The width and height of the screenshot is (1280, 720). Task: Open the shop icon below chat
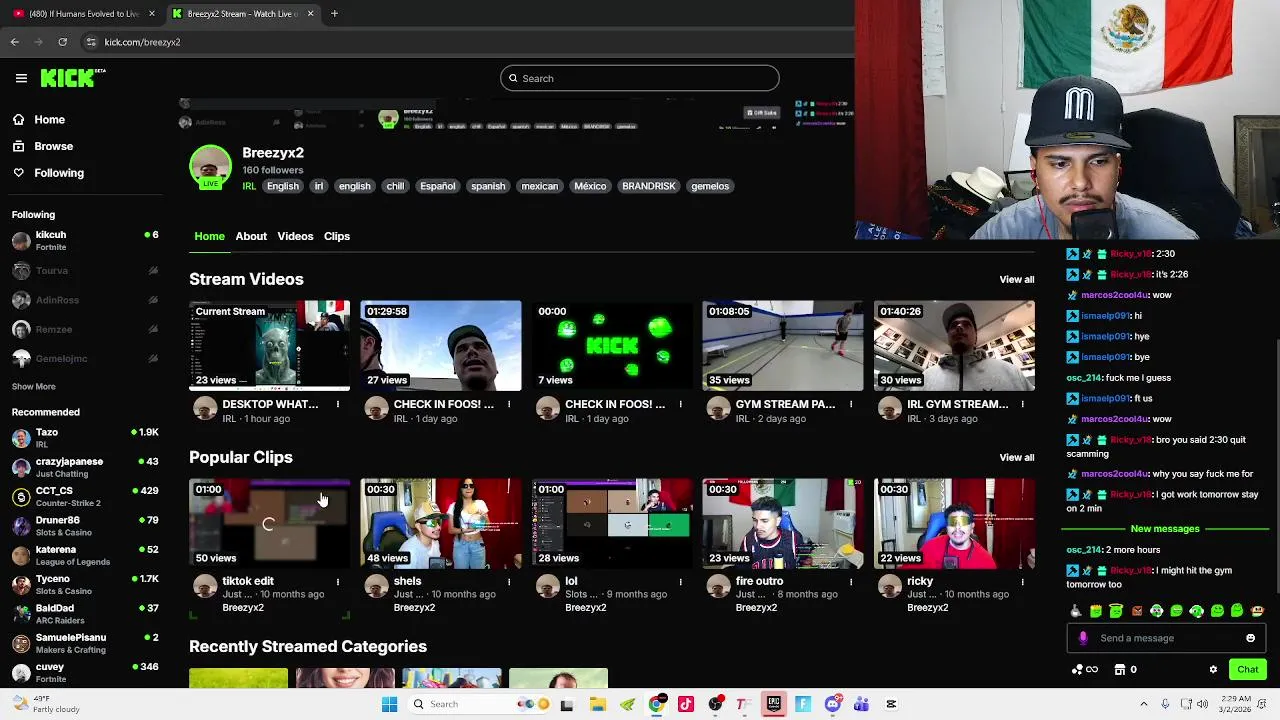click(1126, 669)
